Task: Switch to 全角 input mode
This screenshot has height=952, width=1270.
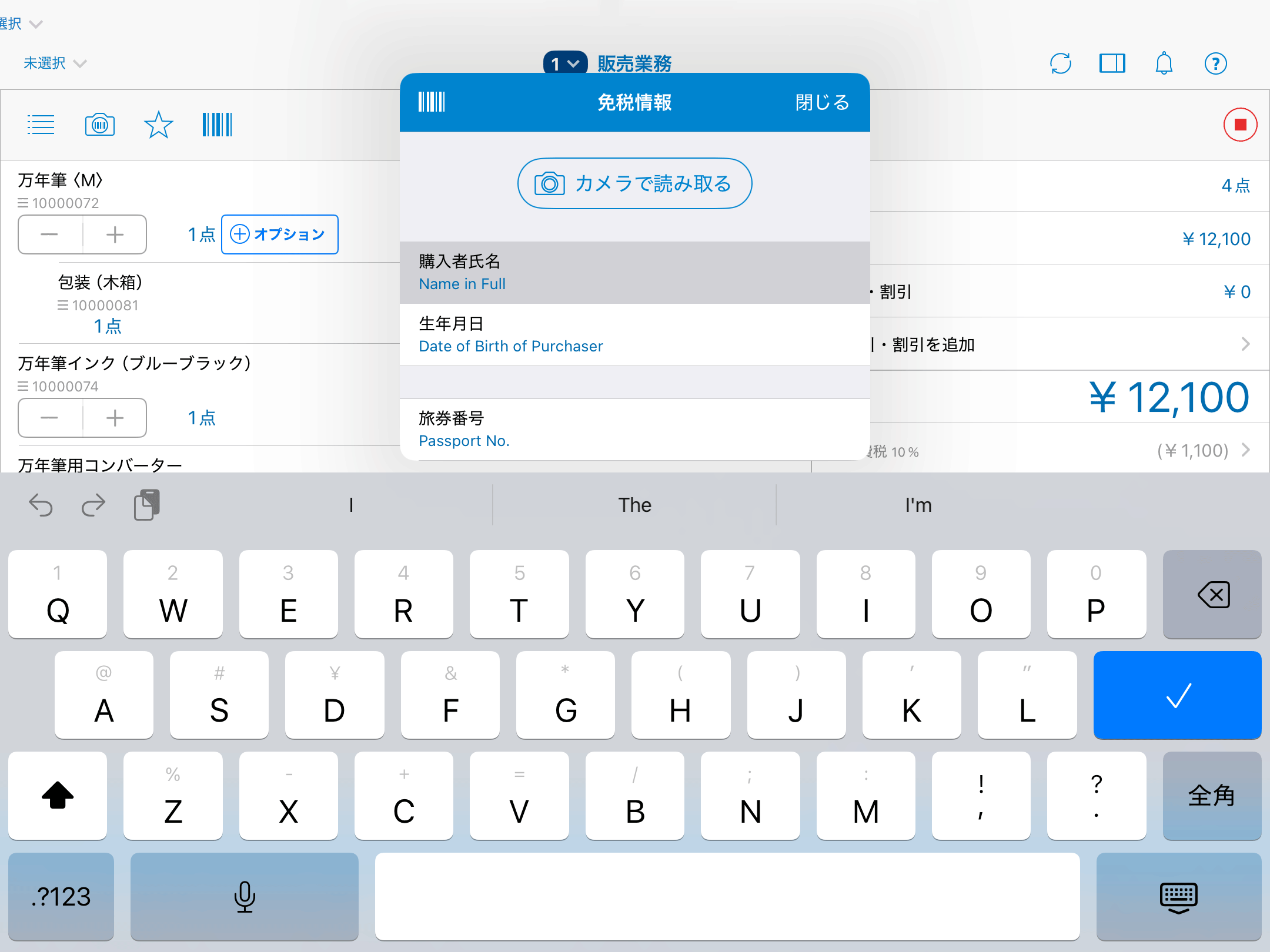Action: pos(1212,796)
